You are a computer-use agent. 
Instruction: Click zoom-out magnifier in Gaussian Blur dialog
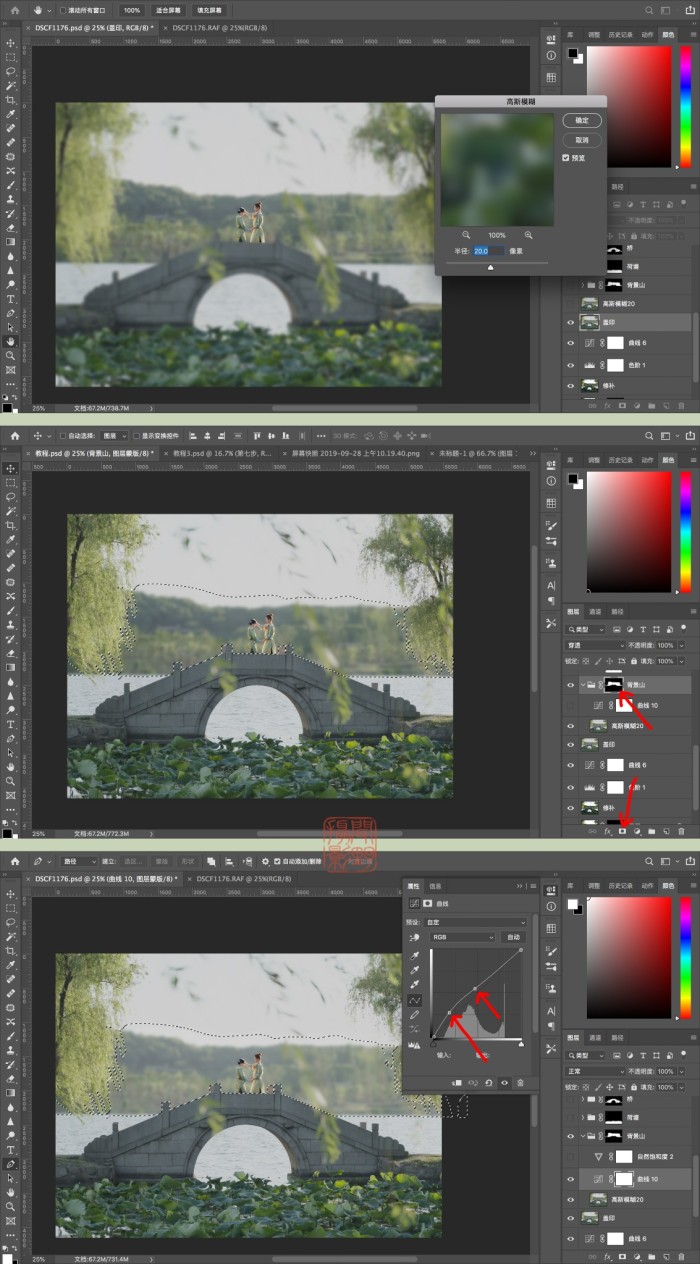[467, 235]
